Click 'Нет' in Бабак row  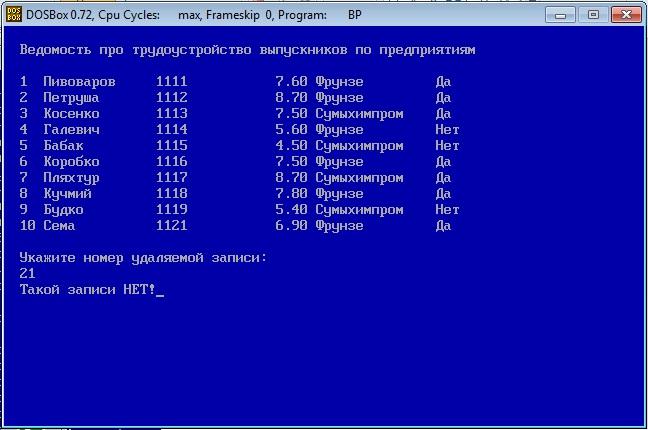(x=447, y=146)
